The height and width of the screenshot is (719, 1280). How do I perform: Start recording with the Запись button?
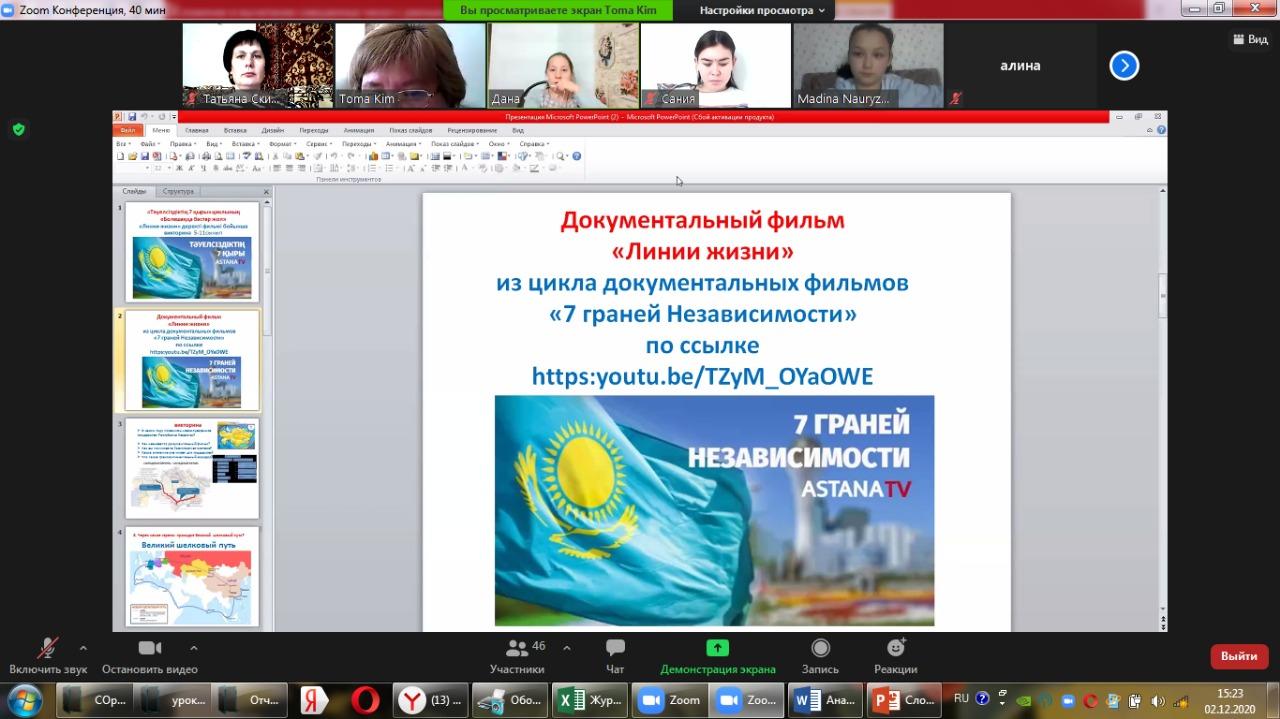tap(820, 656)
